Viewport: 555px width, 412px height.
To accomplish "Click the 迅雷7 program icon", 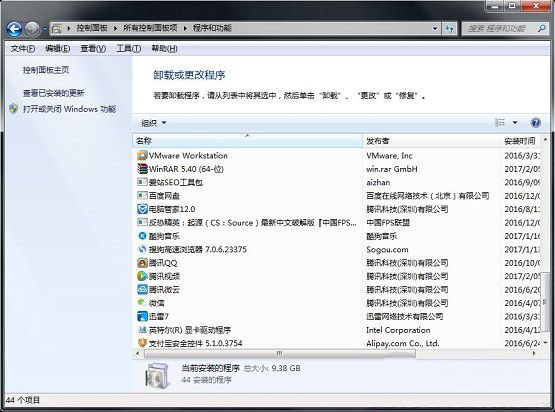I will point(142,316).
